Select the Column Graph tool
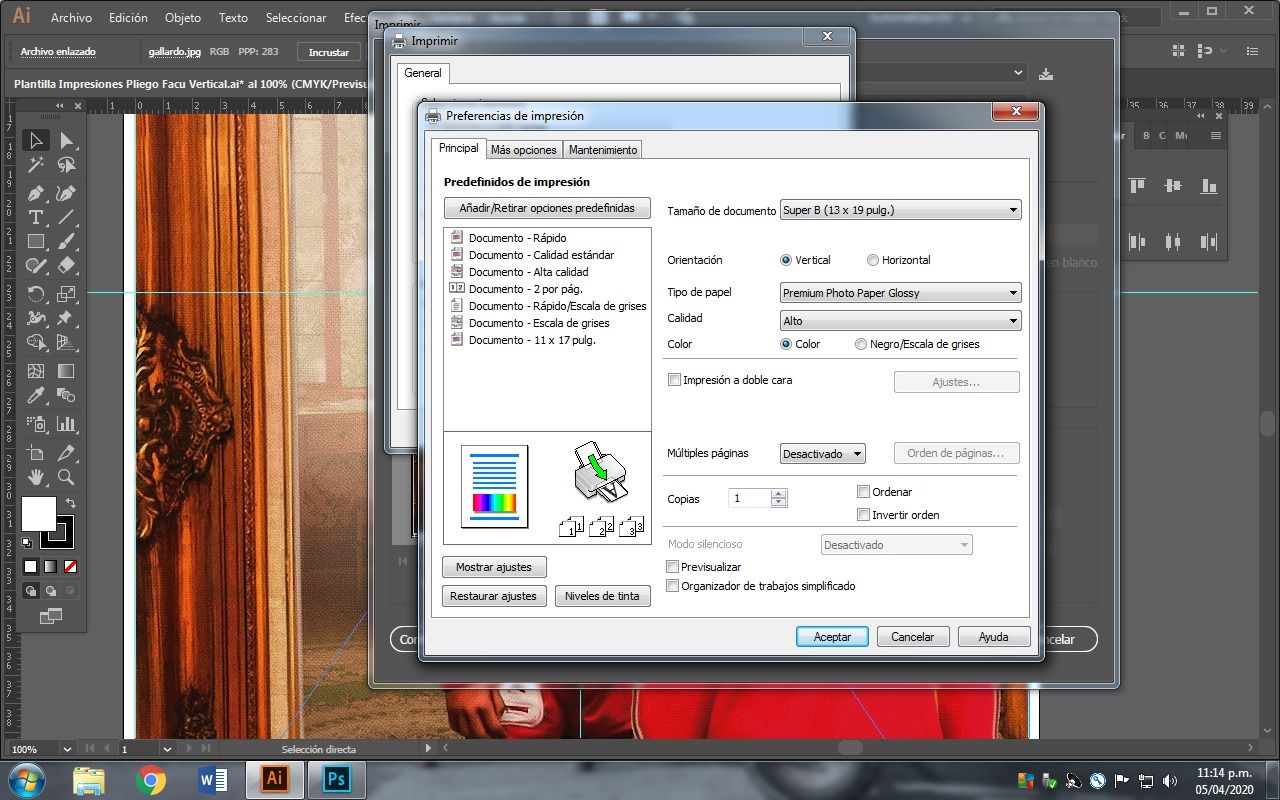The height and width of the screenshot is (800, 1280). (67, 424)
